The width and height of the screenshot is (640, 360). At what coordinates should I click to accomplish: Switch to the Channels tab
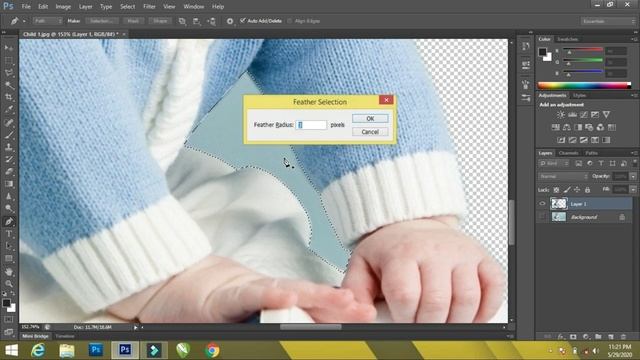(x=568, y=153)
